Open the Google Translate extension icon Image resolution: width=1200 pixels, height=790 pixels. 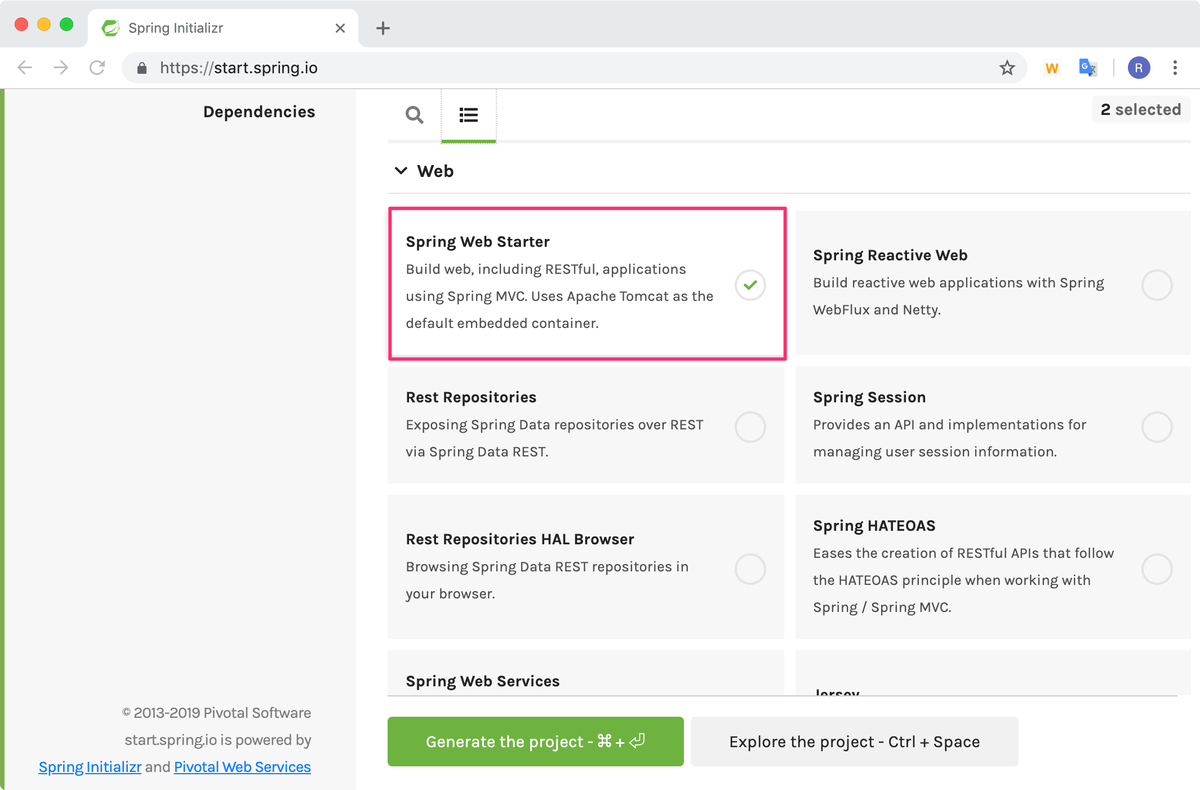pyautogui.click(x=1088, y=68)
